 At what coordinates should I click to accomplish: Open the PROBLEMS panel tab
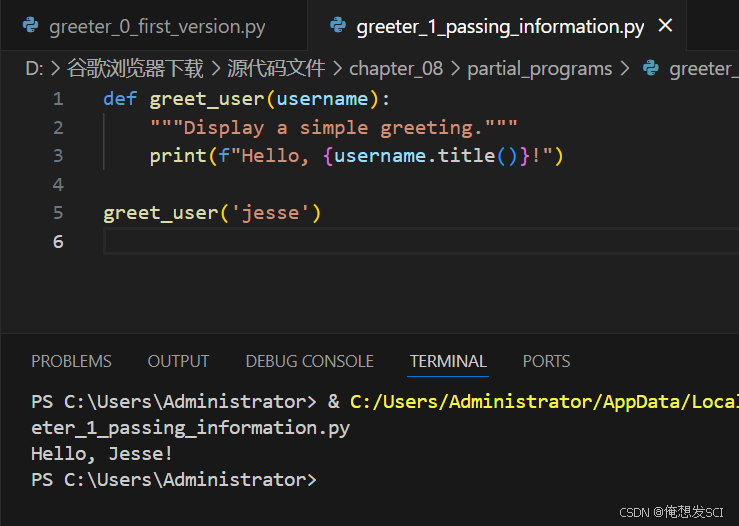click(x=71, y=362)
